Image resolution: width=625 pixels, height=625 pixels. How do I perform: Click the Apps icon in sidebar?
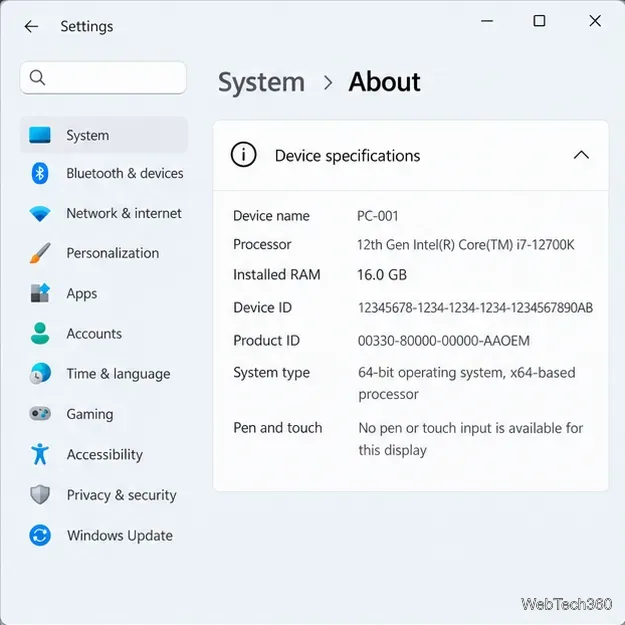pyautogui.click(x=40, y=293)
